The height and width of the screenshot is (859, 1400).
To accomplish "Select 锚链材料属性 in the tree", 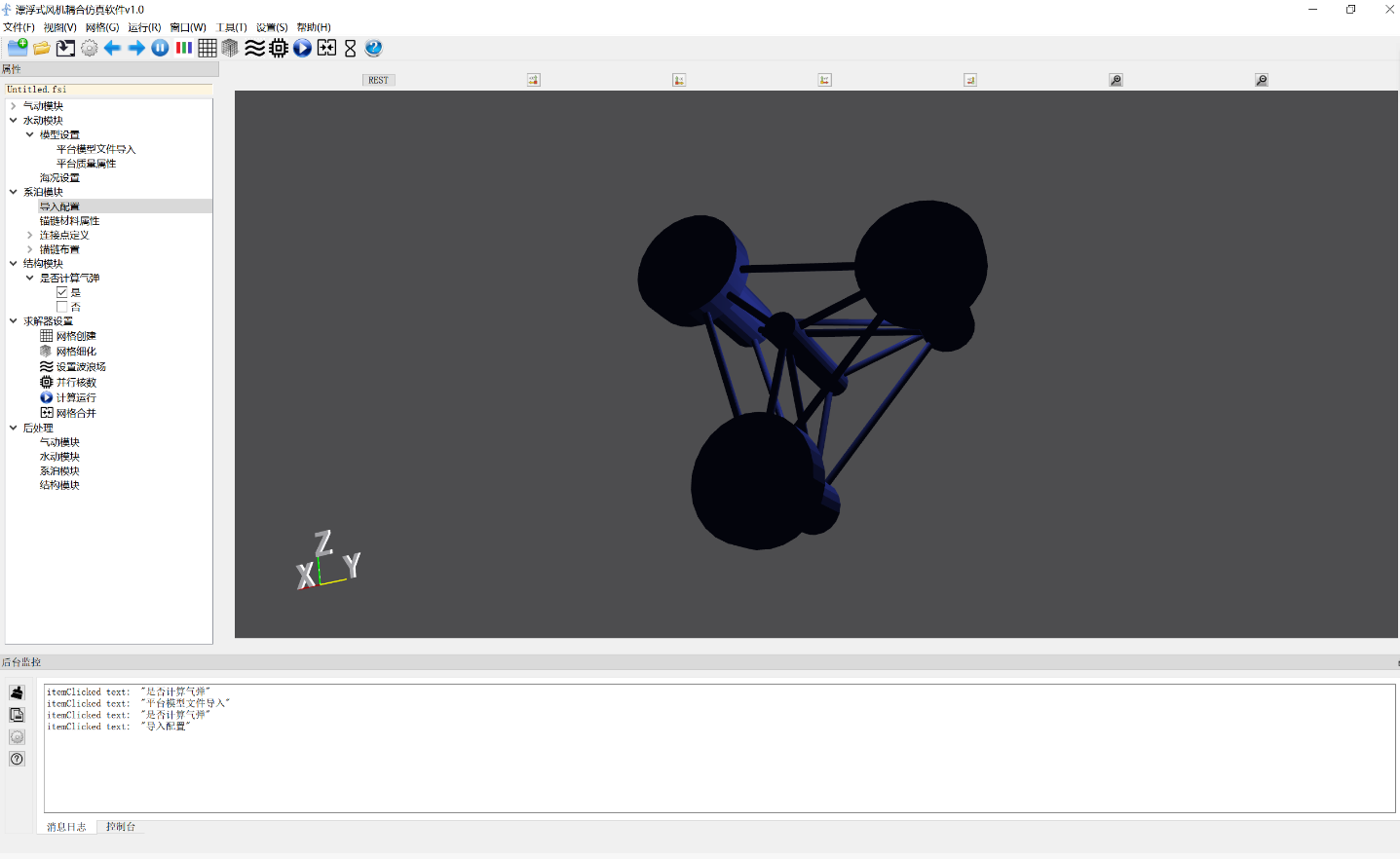I will point(69,221).
